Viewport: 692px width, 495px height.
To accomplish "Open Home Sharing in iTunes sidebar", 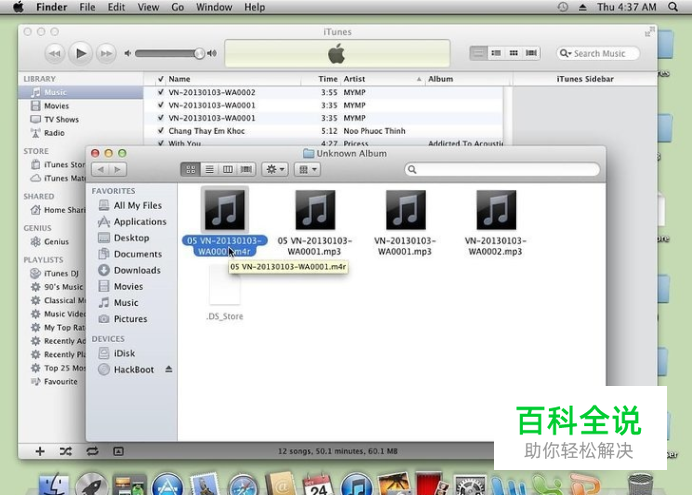I will (x=63, y=210).
